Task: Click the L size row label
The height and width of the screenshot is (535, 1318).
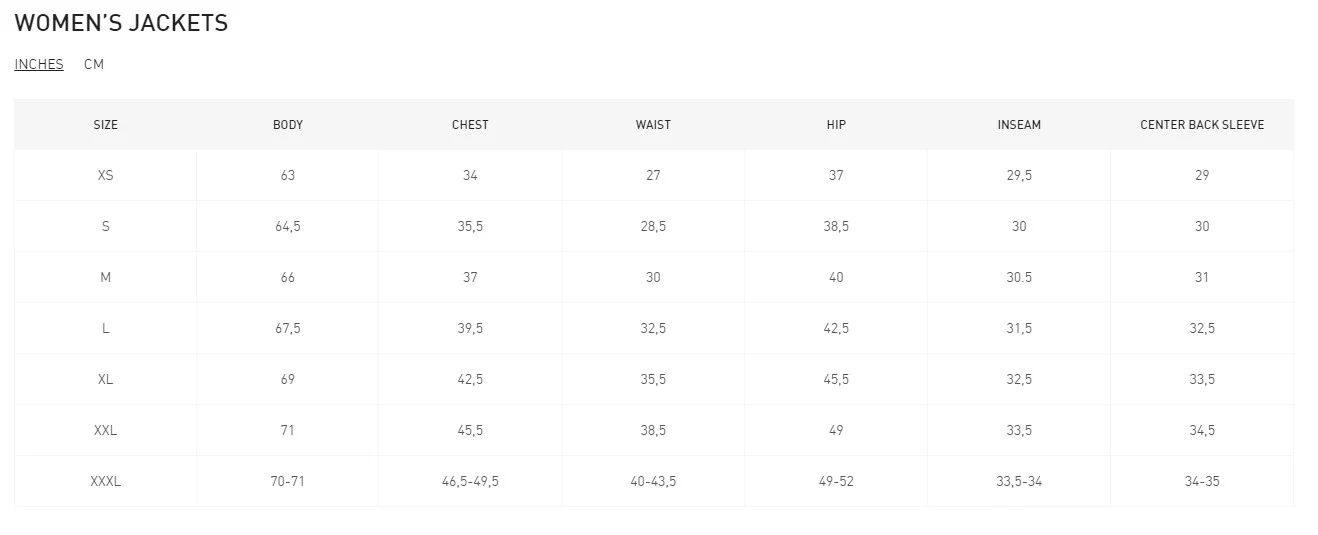Action: tap(105, 328)
